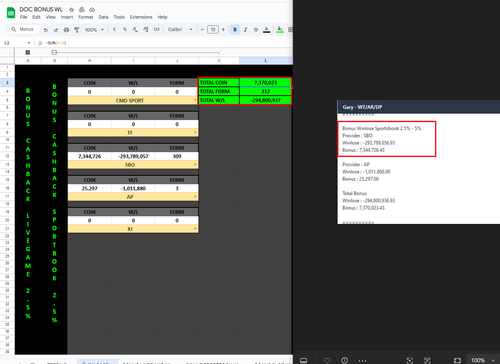The height and width of the screenshot is (364, 500).
Task: Increase font size with the plus button
Action: point(223,29)
